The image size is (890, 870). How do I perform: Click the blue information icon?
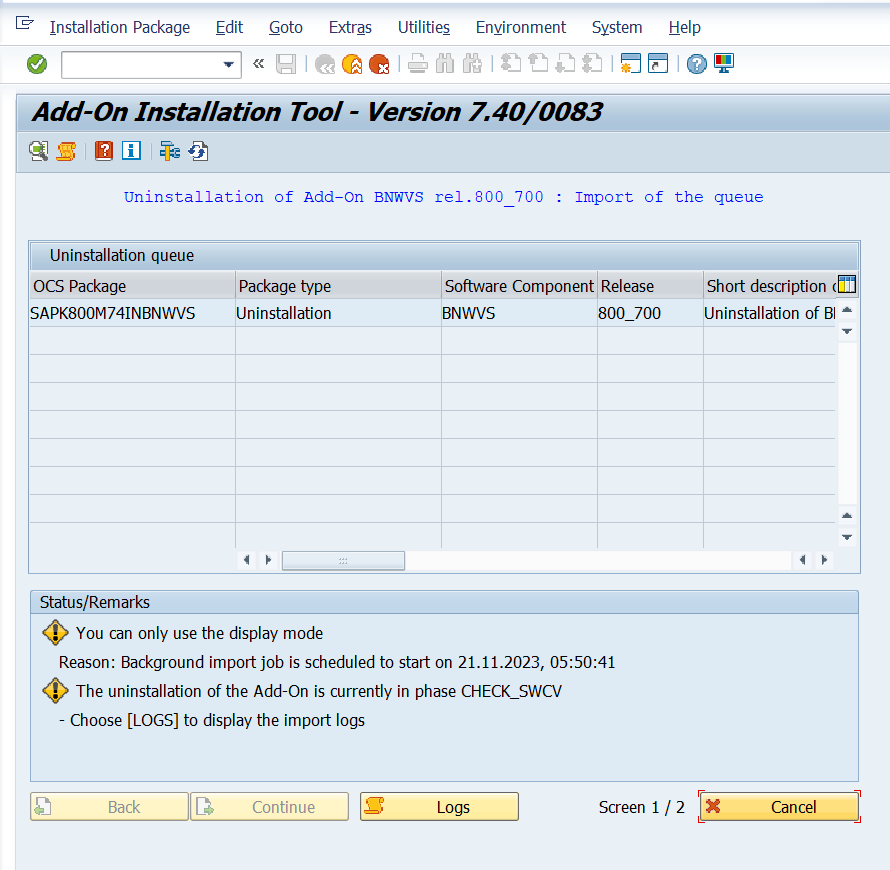pyautogui.click(x=131, y=151)
